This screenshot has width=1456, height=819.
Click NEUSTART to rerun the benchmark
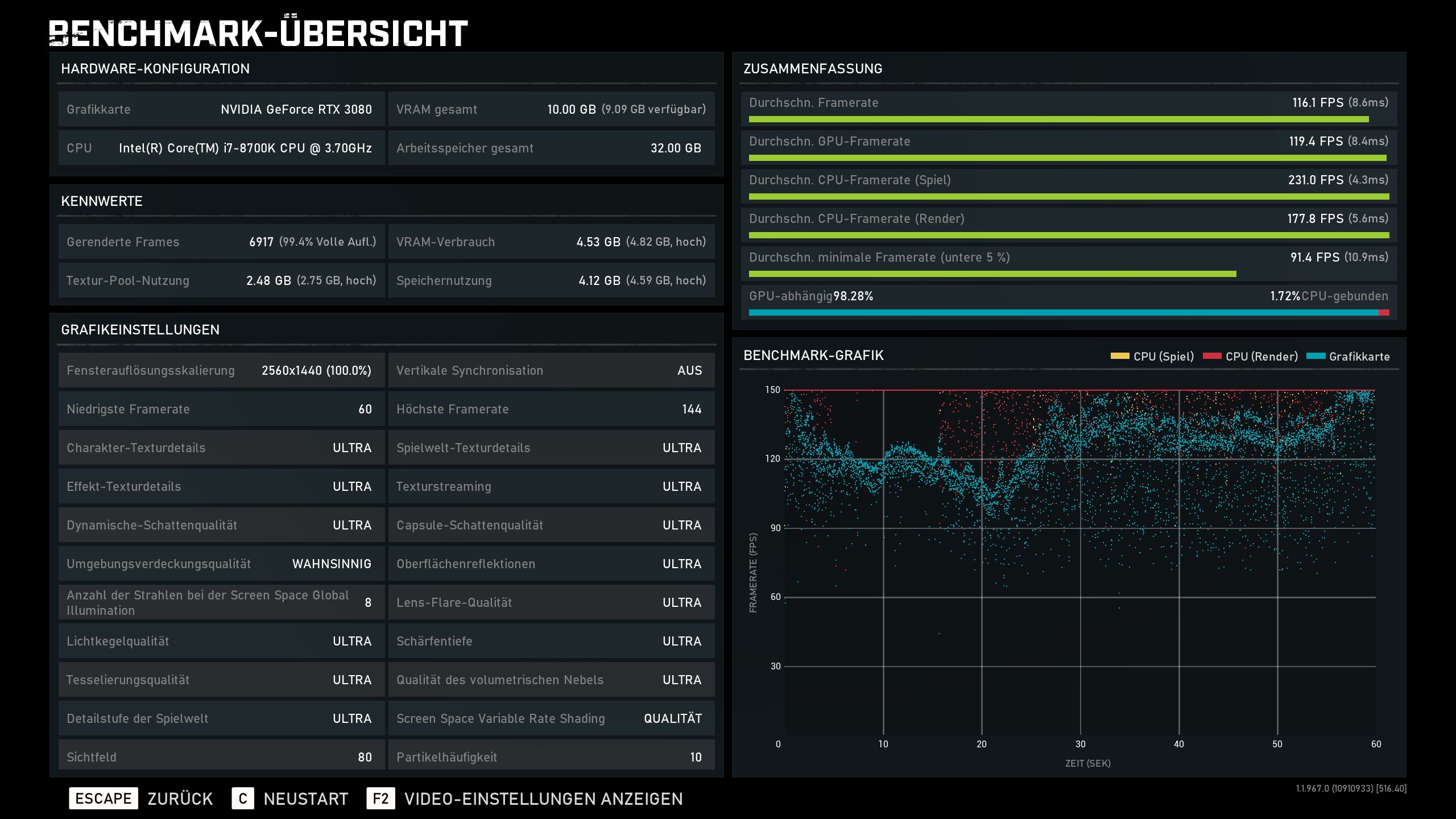click(305, 799)
